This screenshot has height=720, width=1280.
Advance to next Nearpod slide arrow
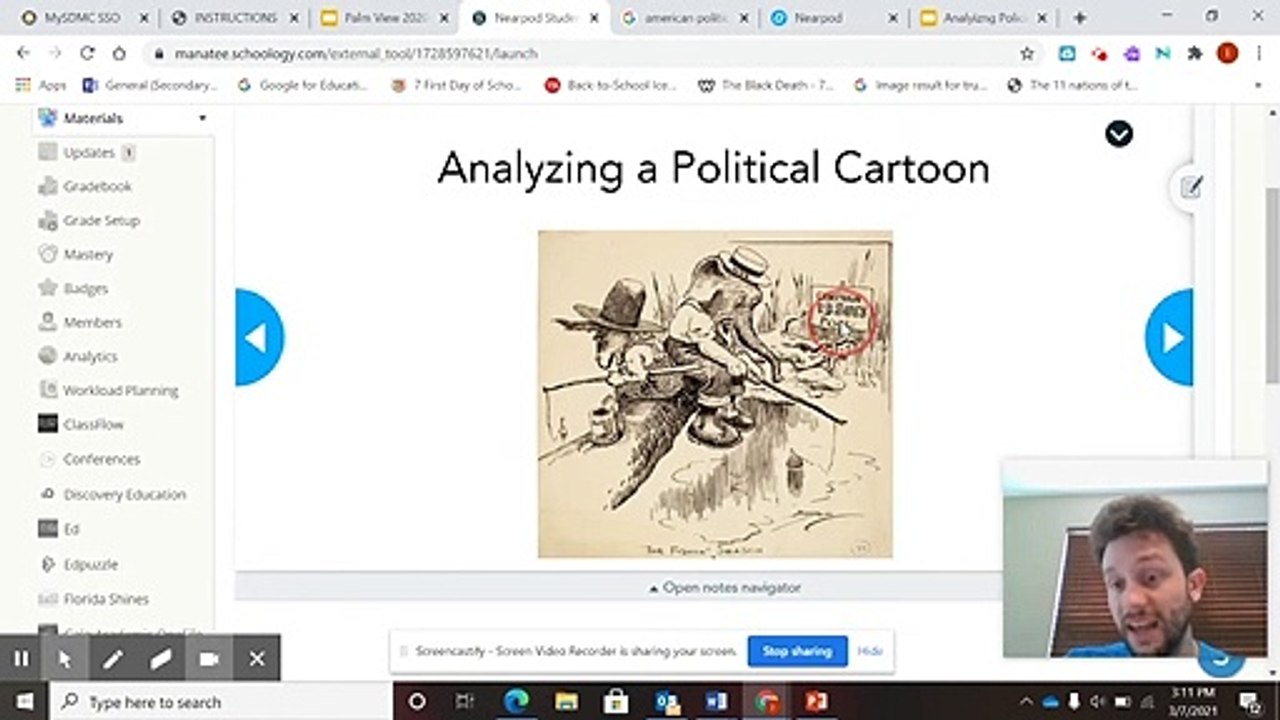(1169, 337)
